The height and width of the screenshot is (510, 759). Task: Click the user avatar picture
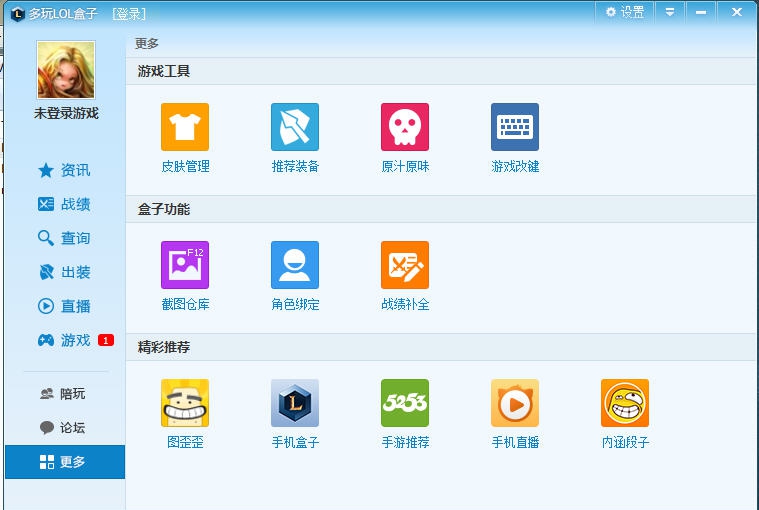66,70
